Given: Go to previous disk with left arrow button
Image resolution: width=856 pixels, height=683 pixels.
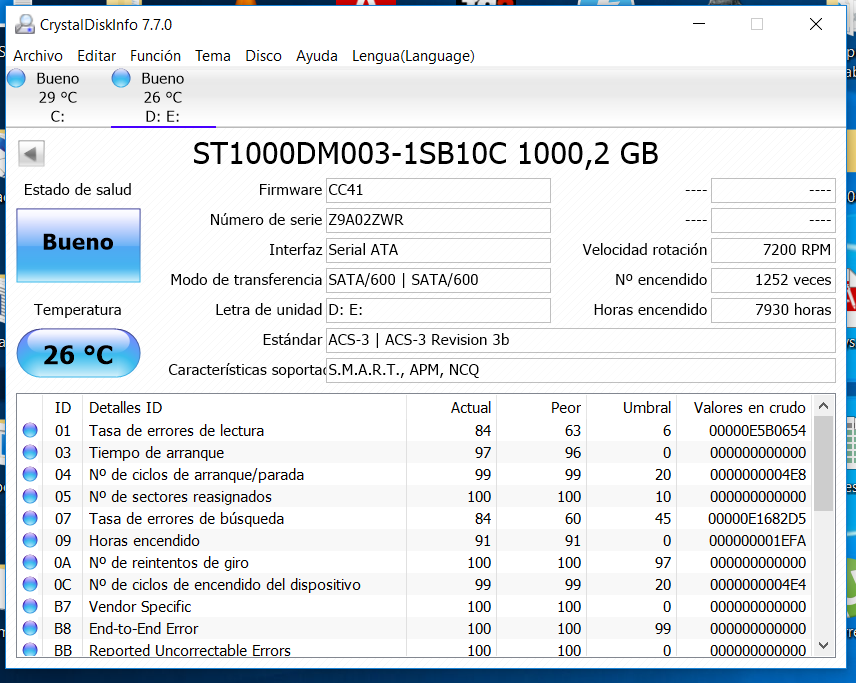Looking at the screenshot, I should [x=31, y=153].
